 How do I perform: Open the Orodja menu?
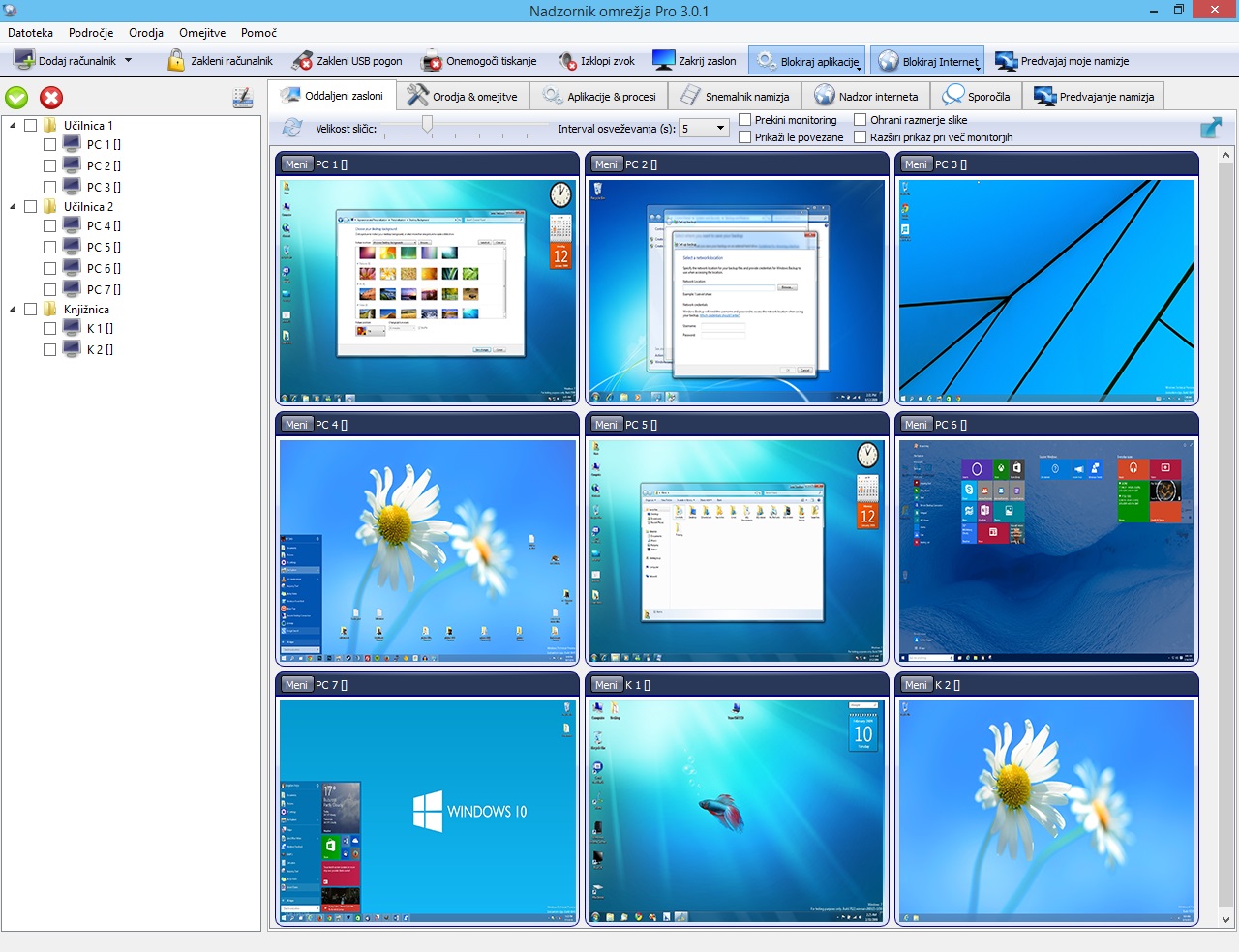click(x=145, y=33)
